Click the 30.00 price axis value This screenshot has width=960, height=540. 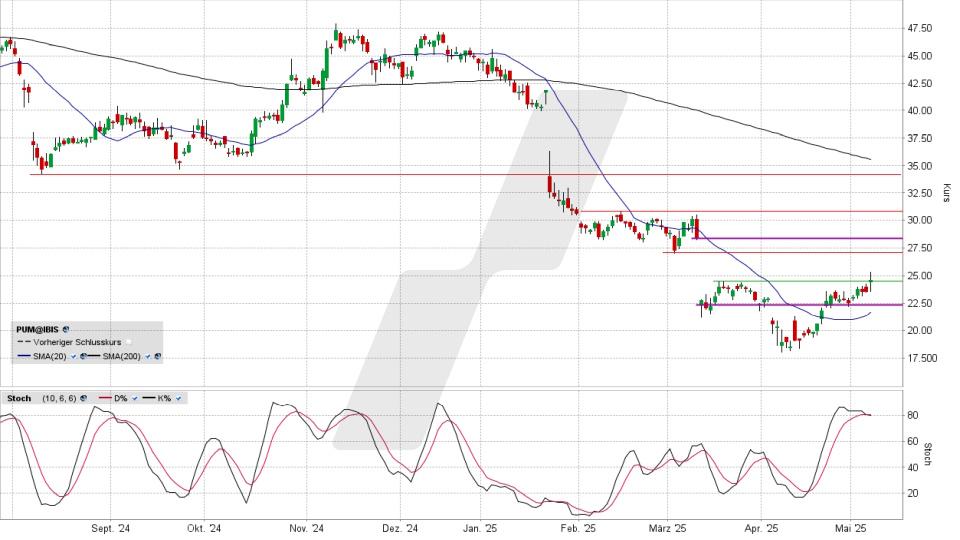click(x=920, y=220)
